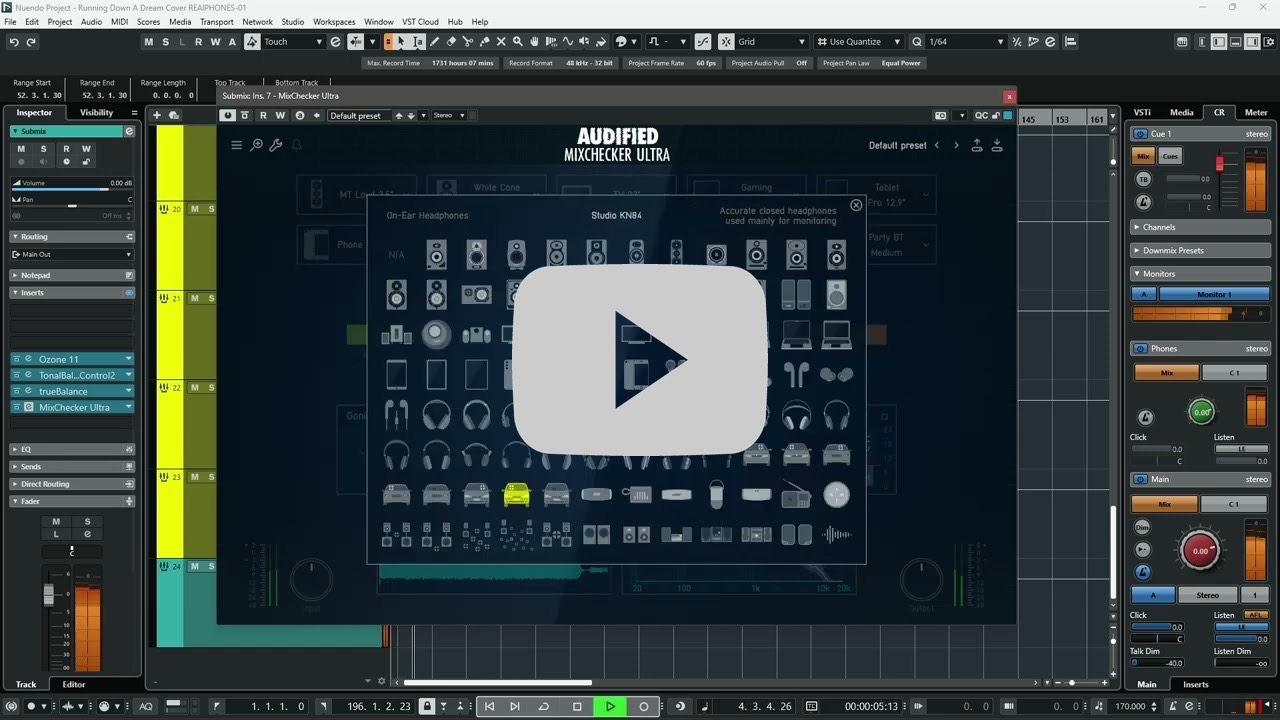
Task: Click the Submix channel fader handle
Action: 48,594
